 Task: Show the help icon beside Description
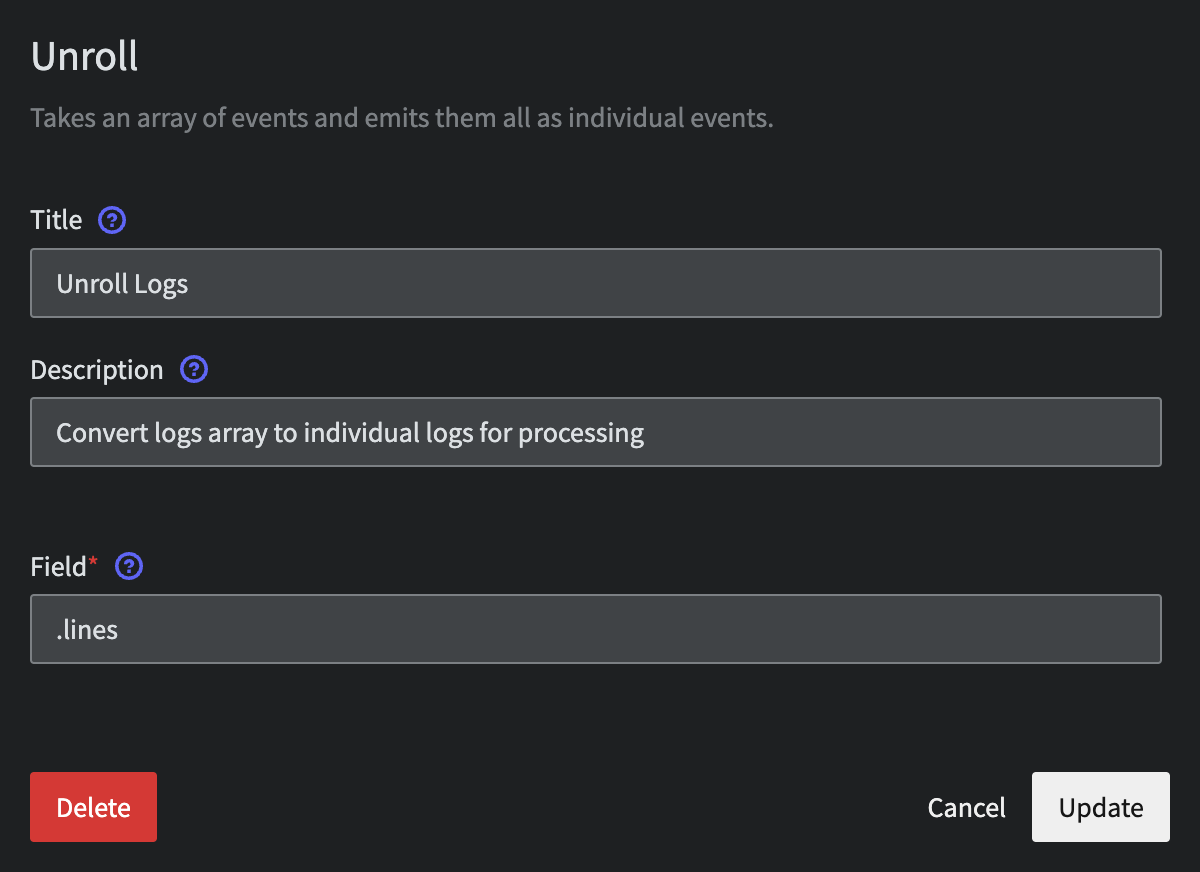194,370
